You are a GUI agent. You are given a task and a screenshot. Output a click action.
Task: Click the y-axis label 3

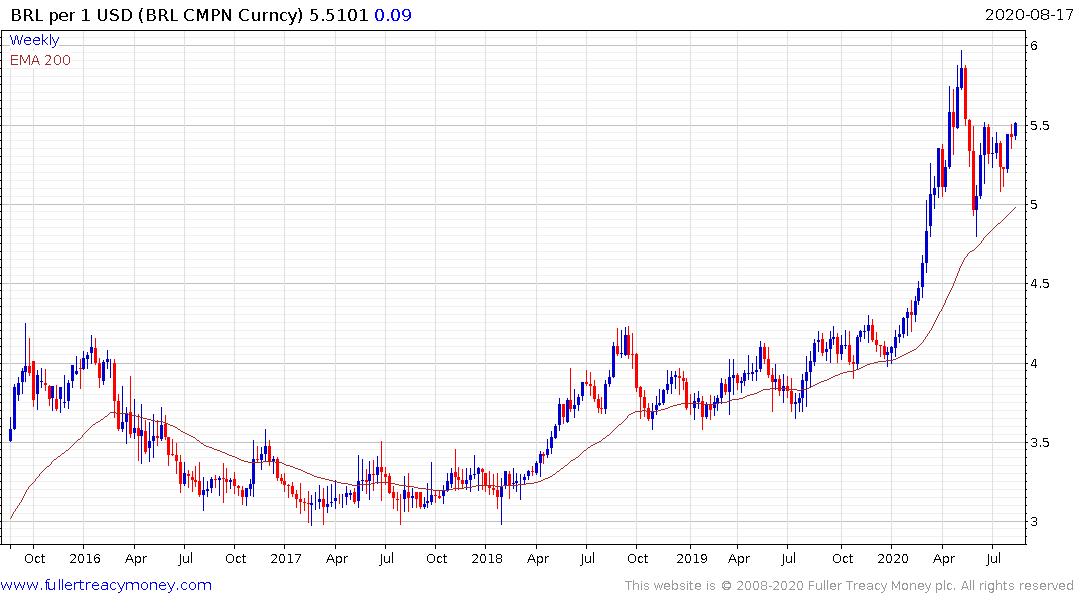1034,522
